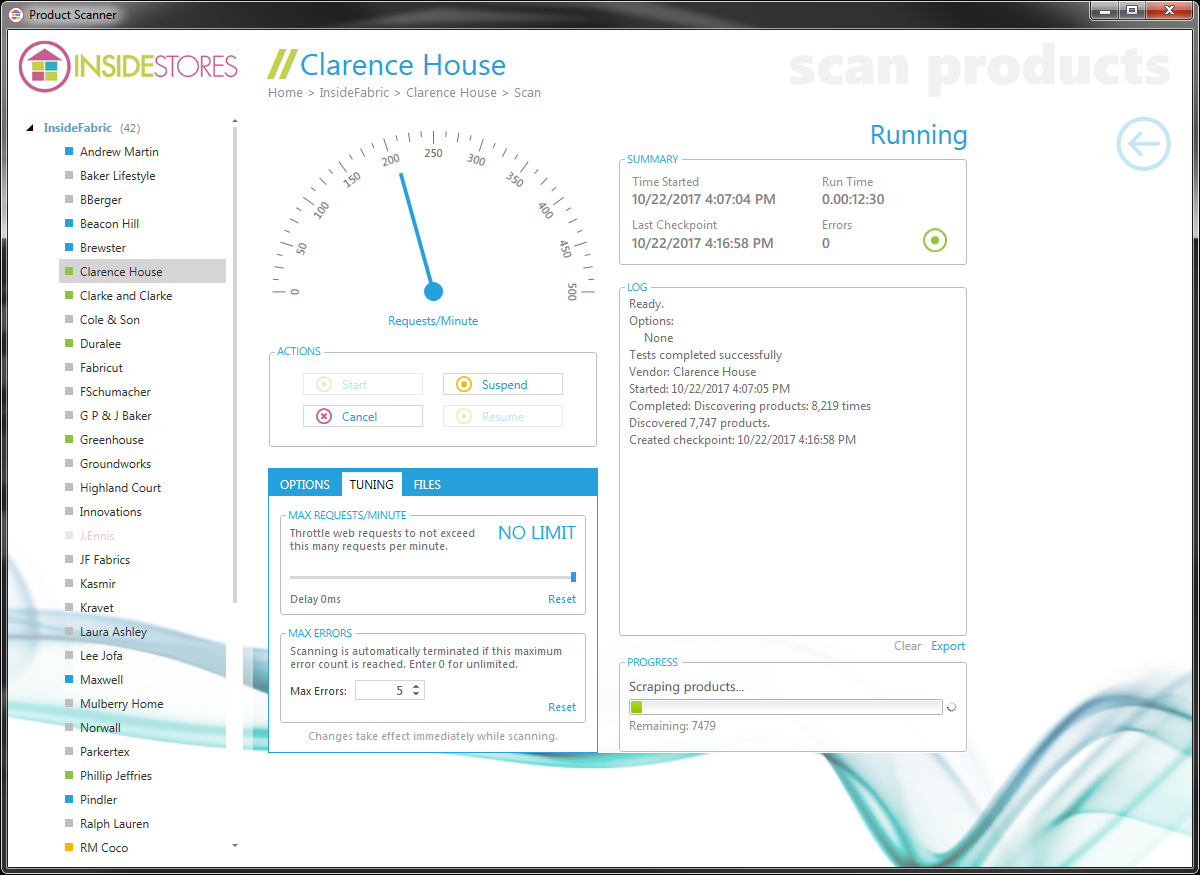The image size is (1200, 875).
Task: Click the disabled Resume button
Action: tap(503, 416)
